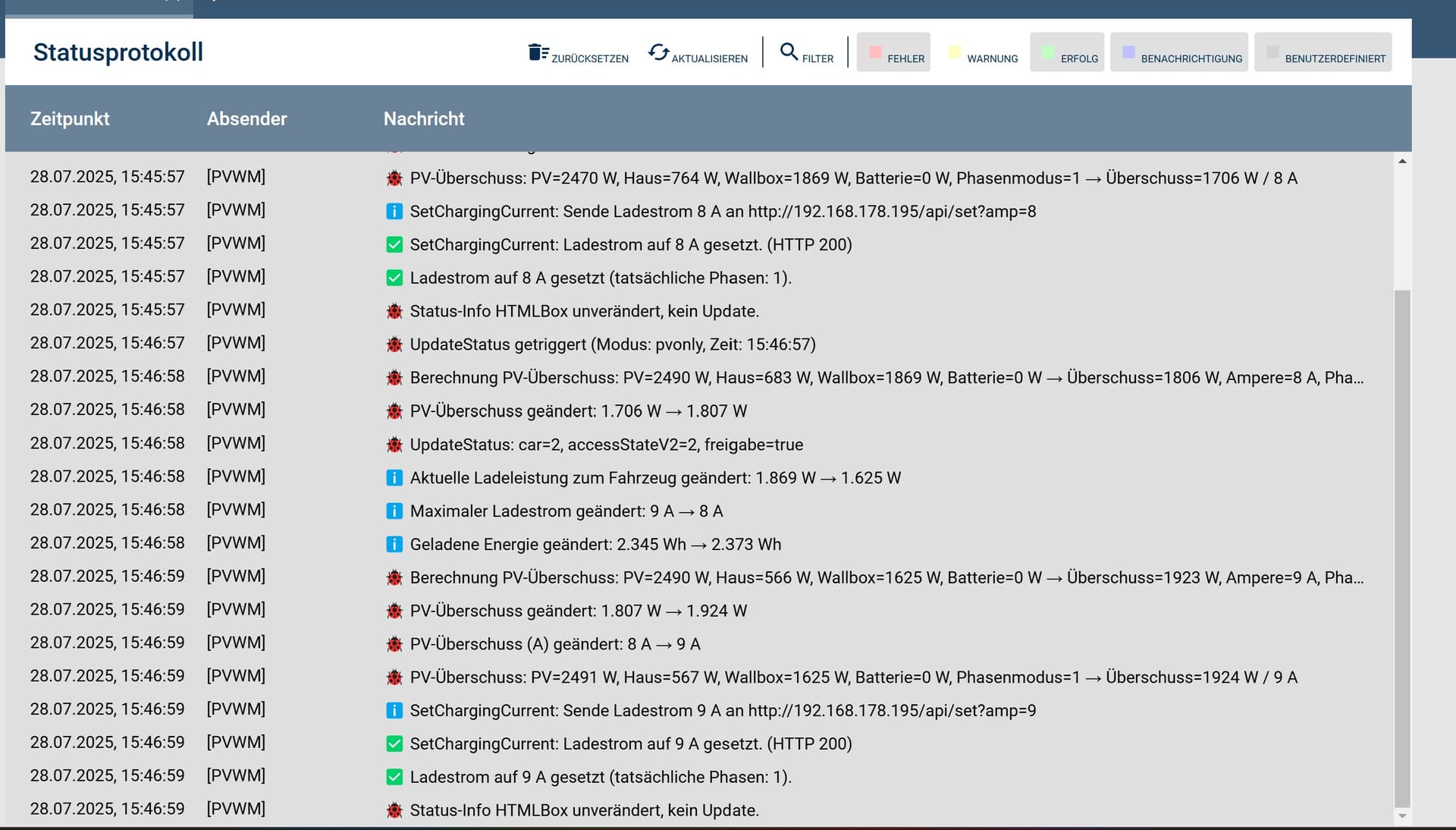Toggle the Fehler filter
The width and height of the screenshot is (1456, 830).
(893, 52)
